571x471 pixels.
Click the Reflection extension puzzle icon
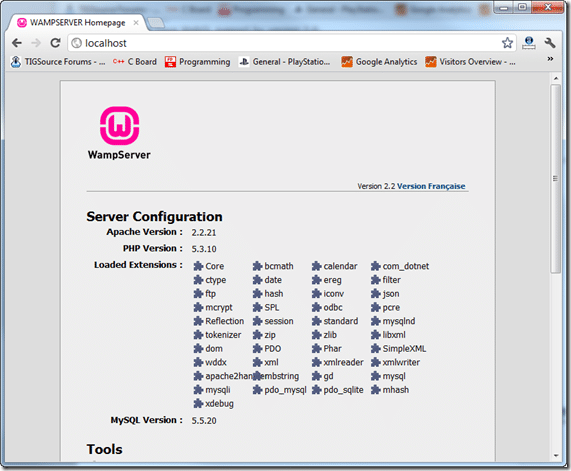click(x=198, y=321)
